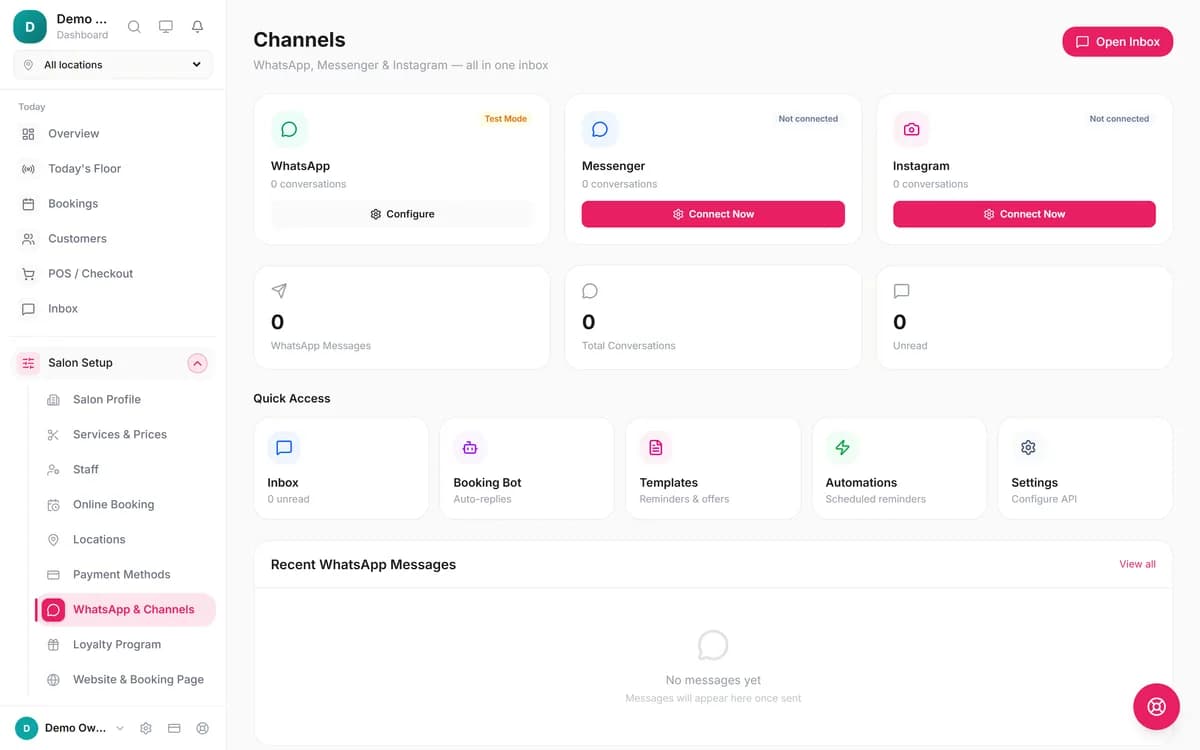Click the calendar icon beside Bookings
This screenshot has height=750, width=1200.
tap(28, 204)
